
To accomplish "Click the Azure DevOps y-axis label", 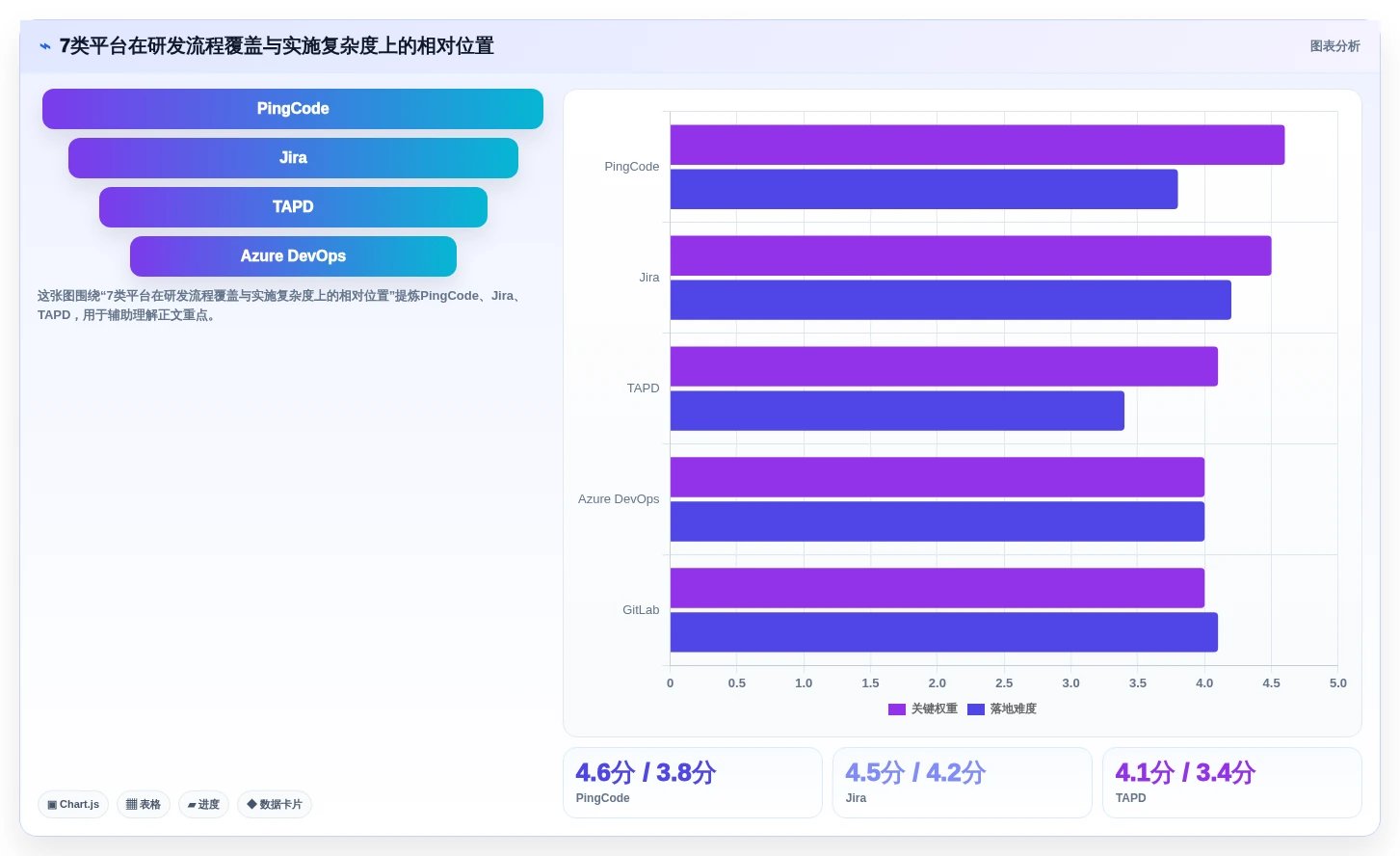I will 619,499.
